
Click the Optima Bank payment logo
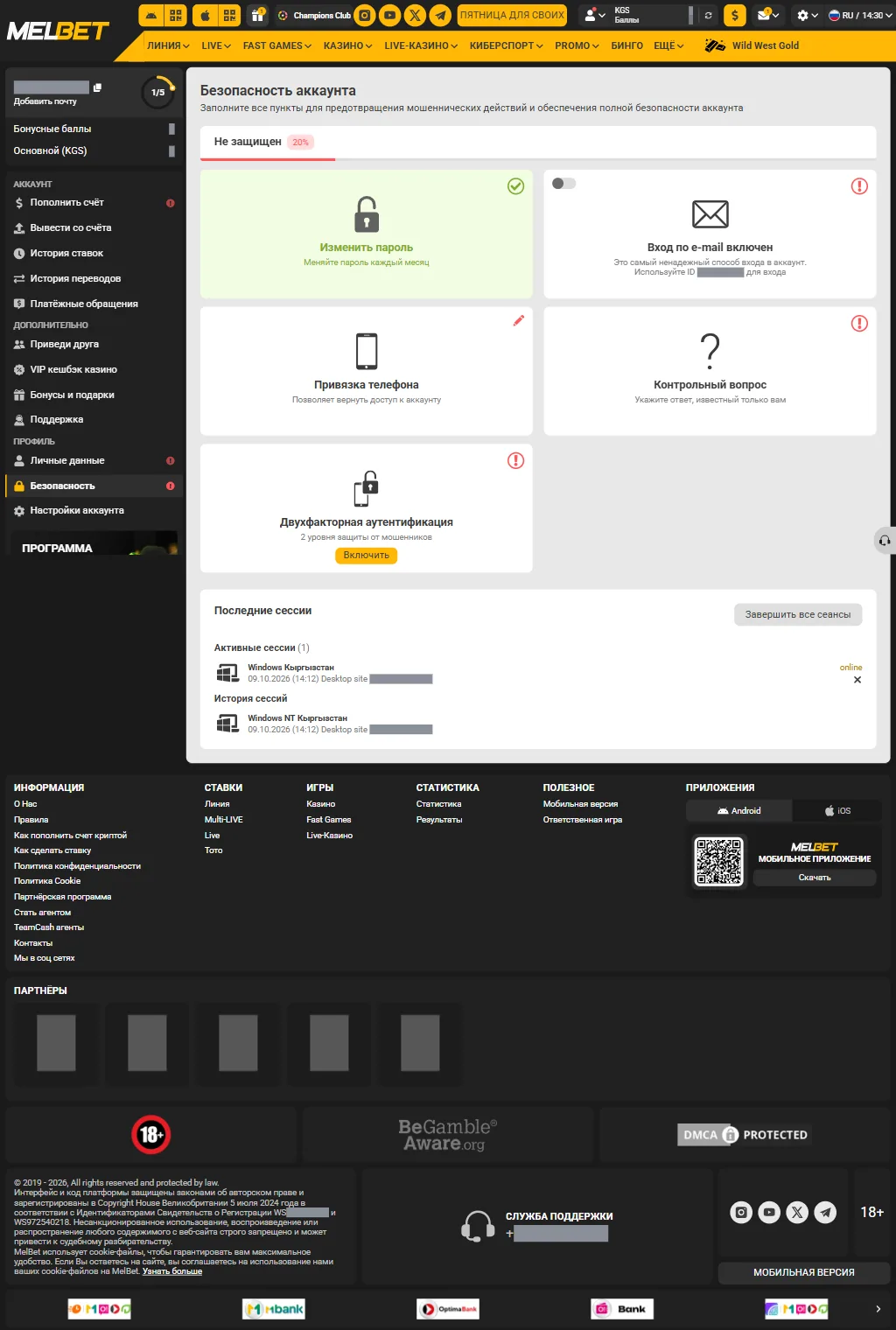(448, 1309)
